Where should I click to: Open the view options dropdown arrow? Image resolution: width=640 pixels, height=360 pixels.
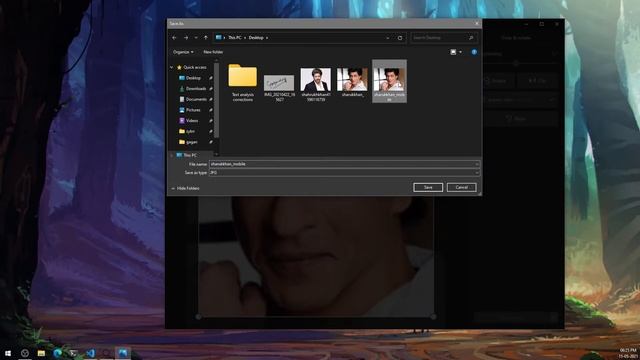pos(460,52)
